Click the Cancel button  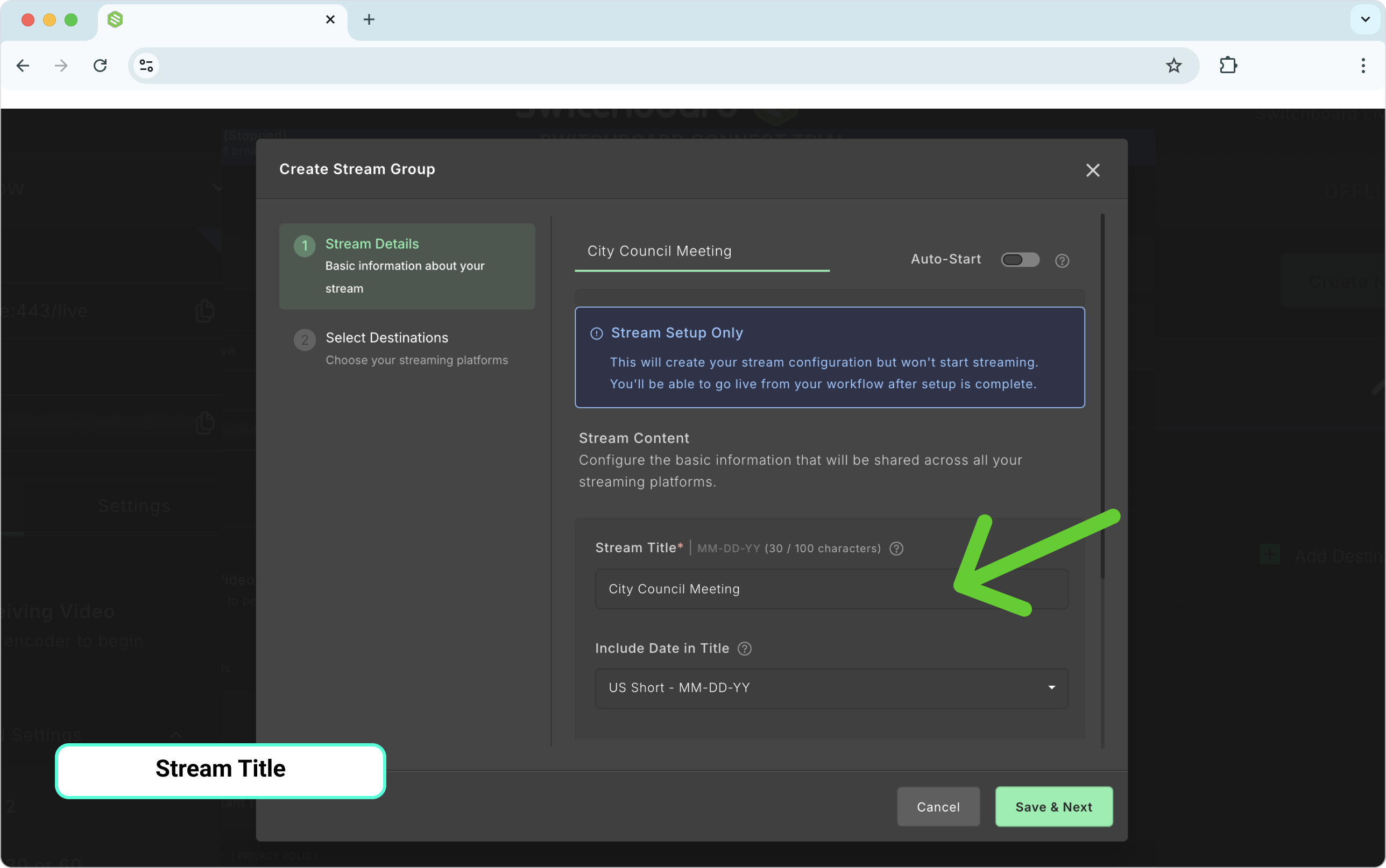click(x=938, y=806)
